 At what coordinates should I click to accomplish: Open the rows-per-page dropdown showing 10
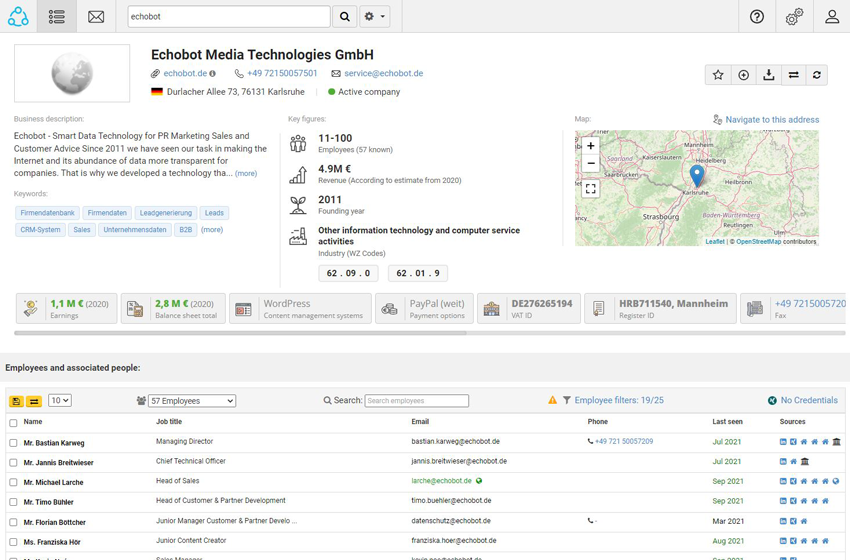tap(60, 401)
